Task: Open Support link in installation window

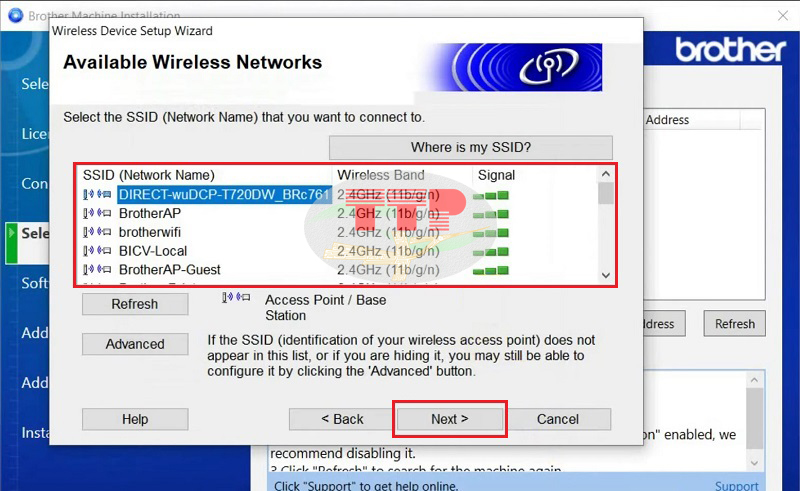Action: click(736, 485)
